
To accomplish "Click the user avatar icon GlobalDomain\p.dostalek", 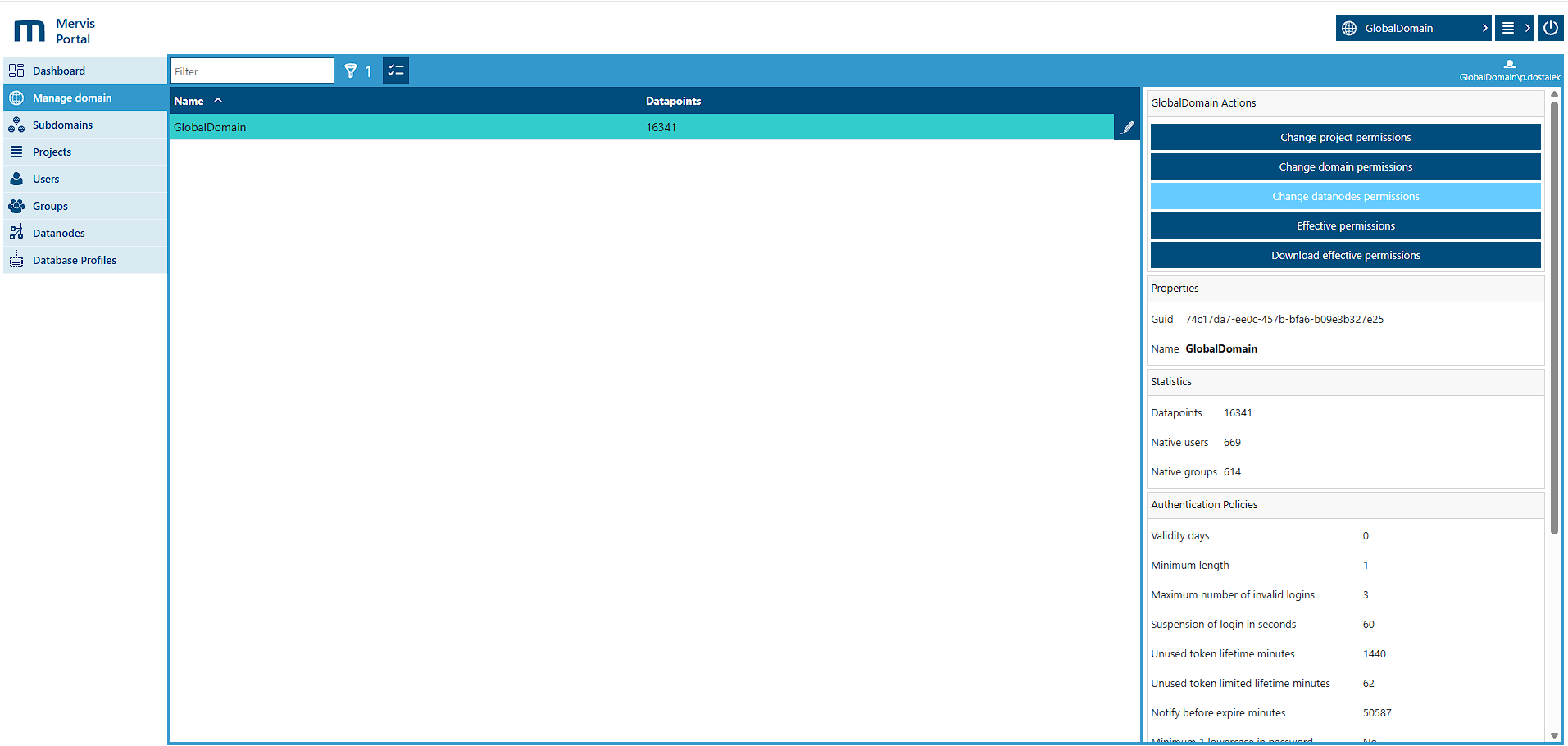I will (x=1510, y=64).
